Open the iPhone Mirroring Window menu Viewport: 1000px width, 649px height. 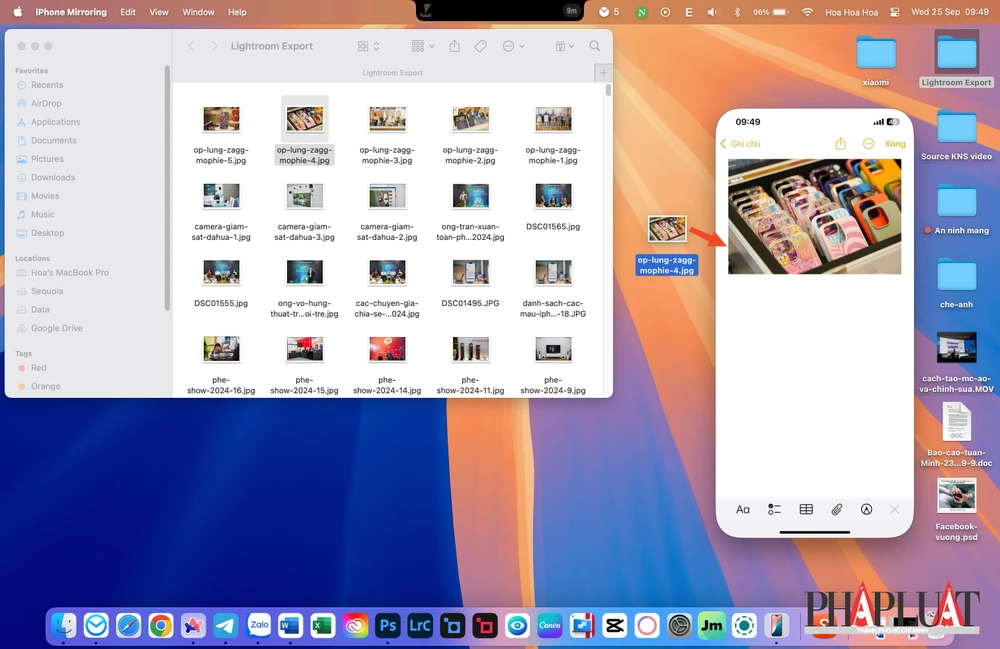(197, 12)
